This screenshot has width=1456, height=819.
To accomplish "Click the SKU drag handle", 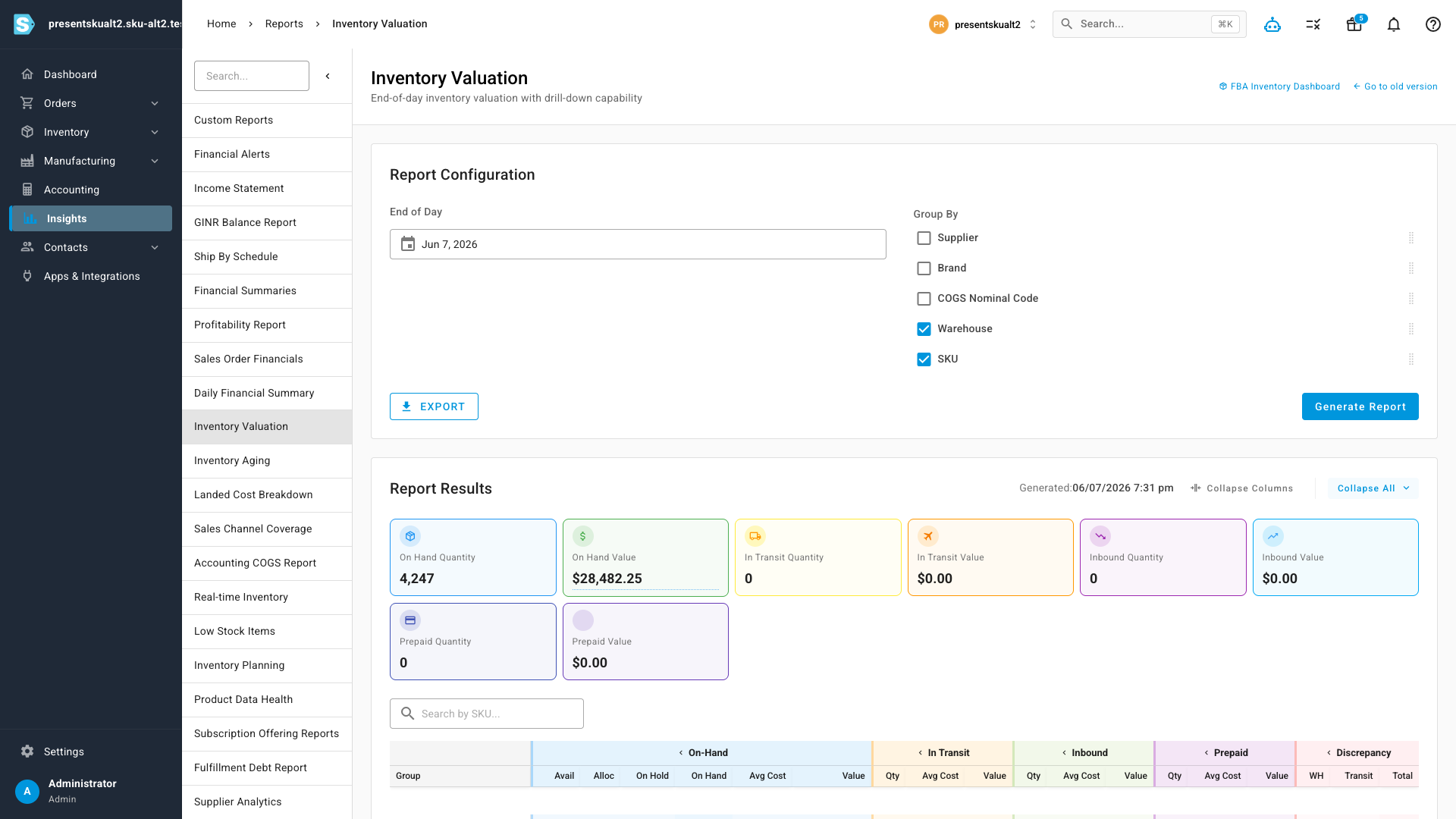I will (x=1411, y=359).
